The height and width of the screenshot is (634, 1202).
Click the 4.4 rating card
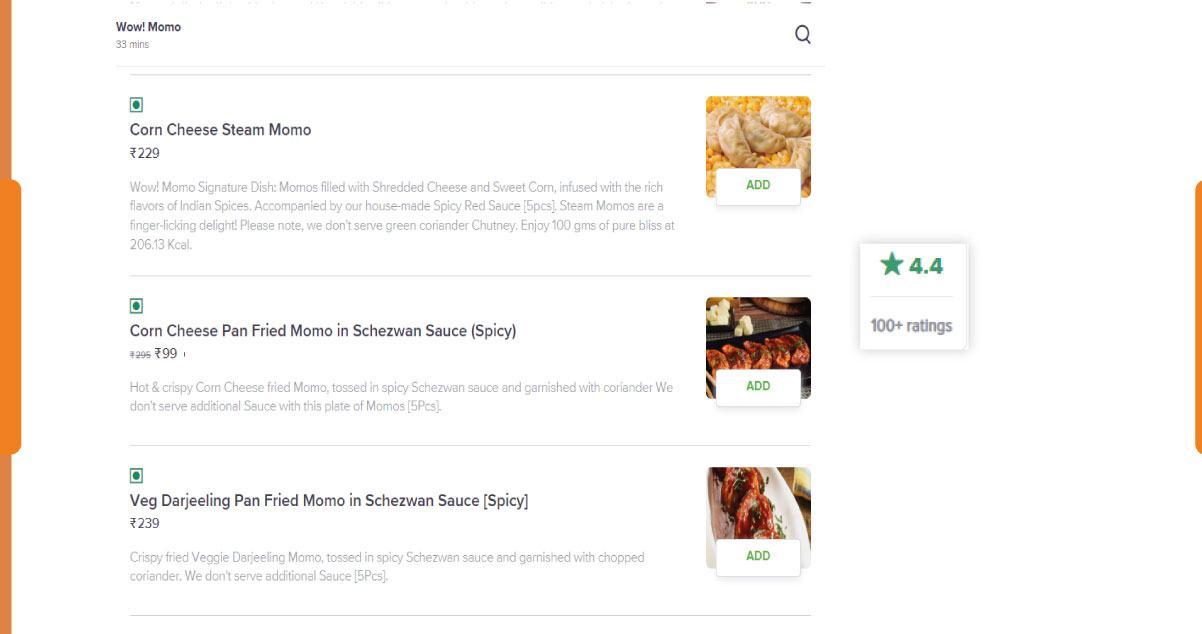[912, 296]
